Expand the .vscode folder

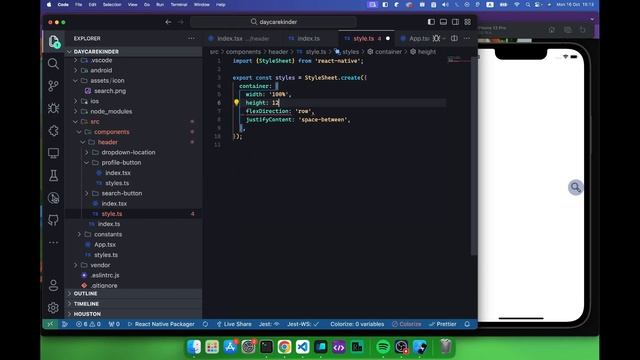[x=133, y=60]
